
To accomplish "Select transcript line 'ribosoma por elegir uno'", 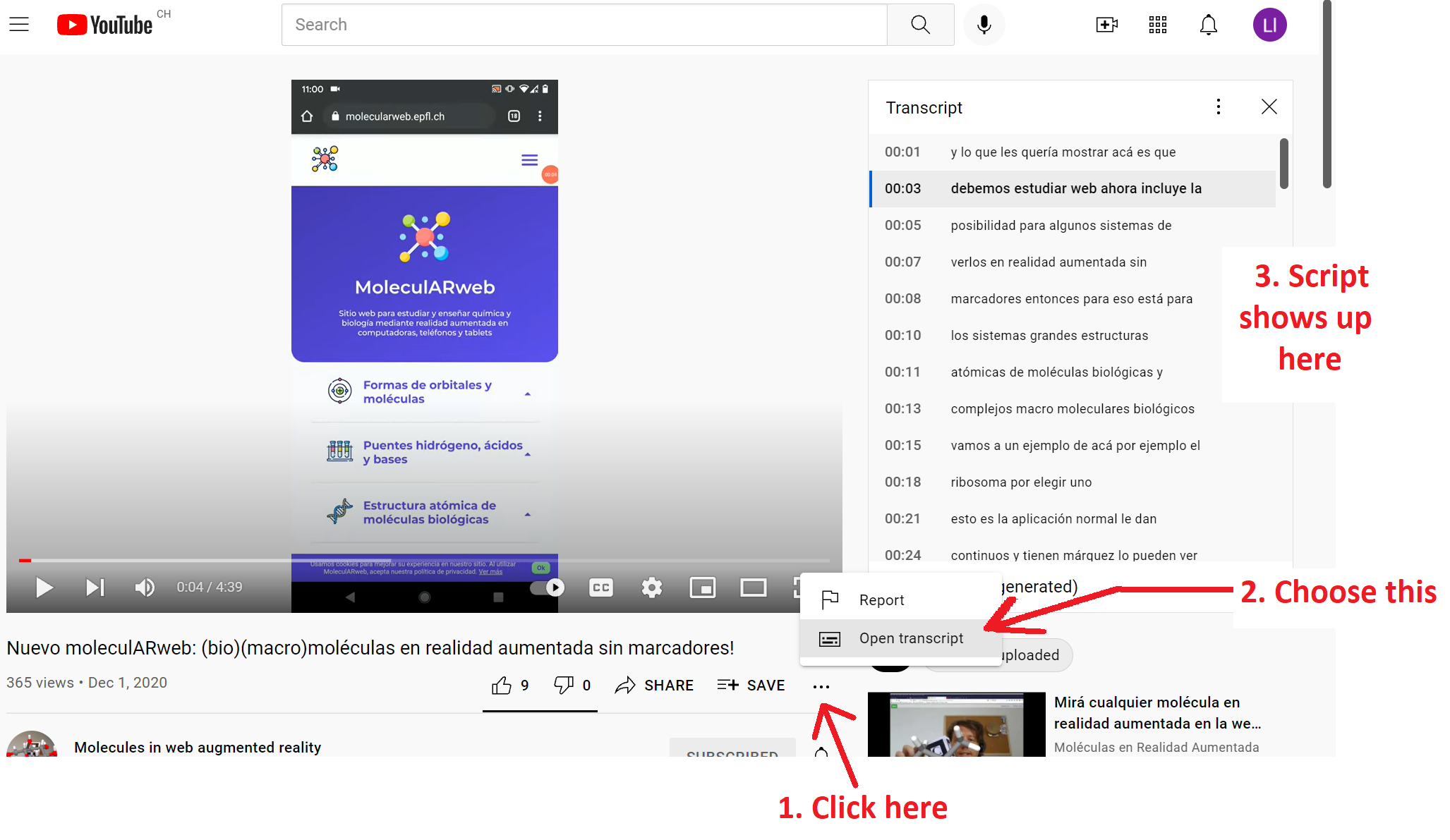I will tap(1073, 482).
